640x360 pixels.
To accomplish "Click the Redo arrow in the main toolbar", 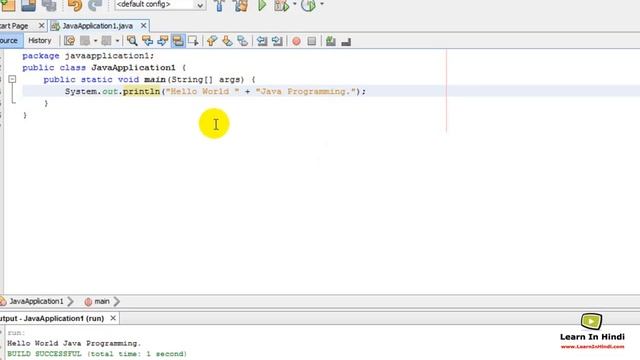I will 95,5.
